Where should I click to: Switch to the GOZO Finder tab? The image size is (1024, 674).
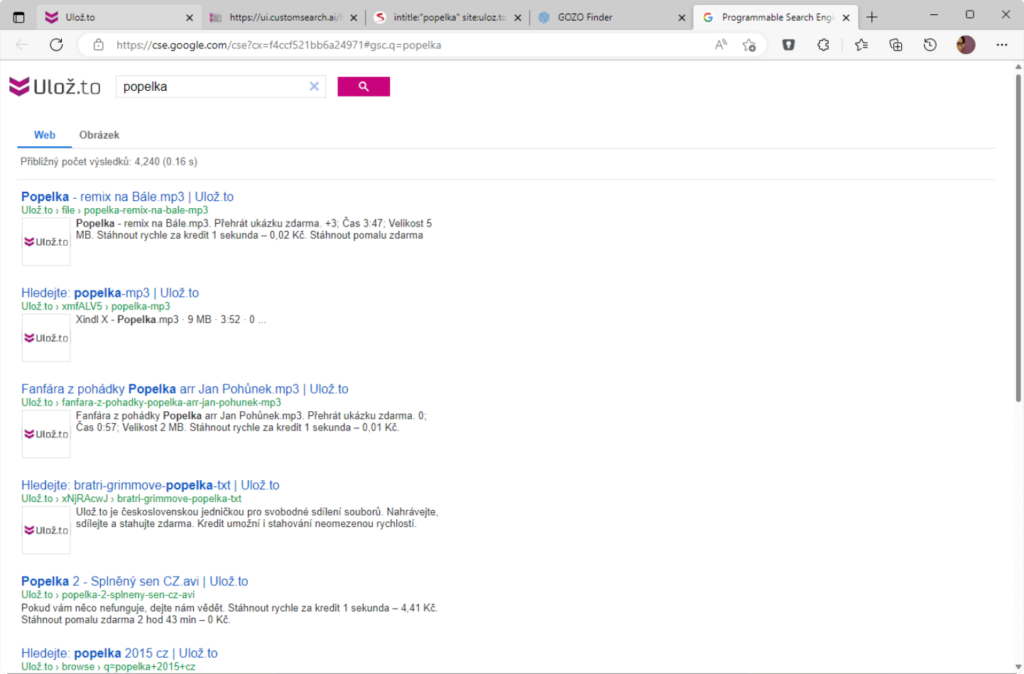click(x=611, y=18)
